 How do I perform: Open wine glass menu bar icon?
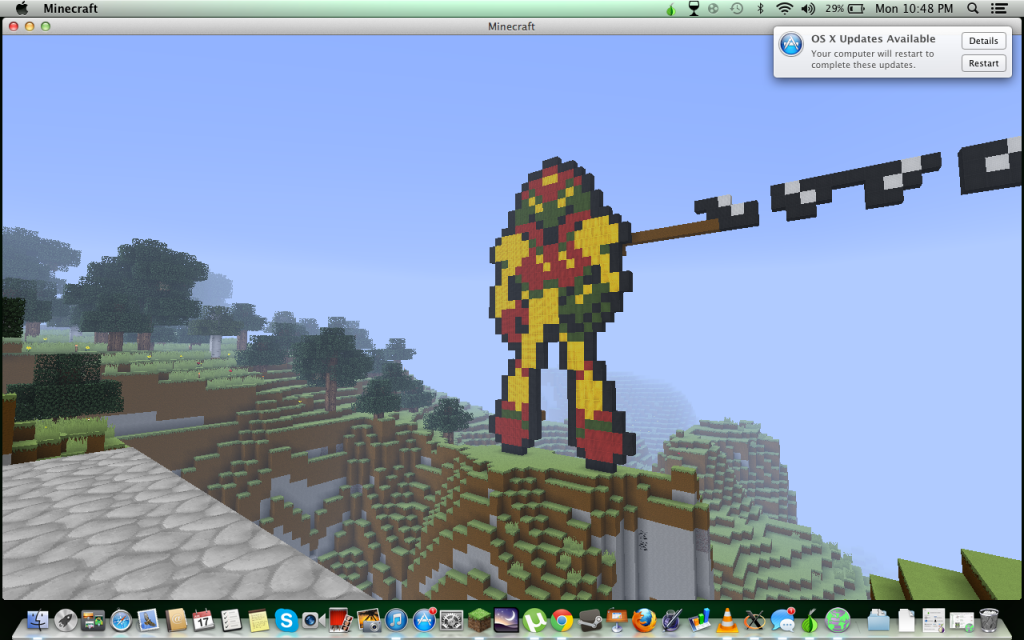pyautogui.click(x=694, y=8)
